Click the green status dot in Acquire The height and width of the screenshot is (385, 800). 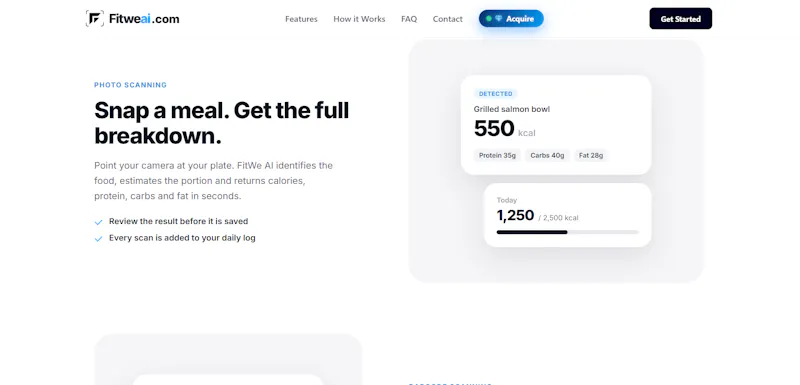click(489, 19)
